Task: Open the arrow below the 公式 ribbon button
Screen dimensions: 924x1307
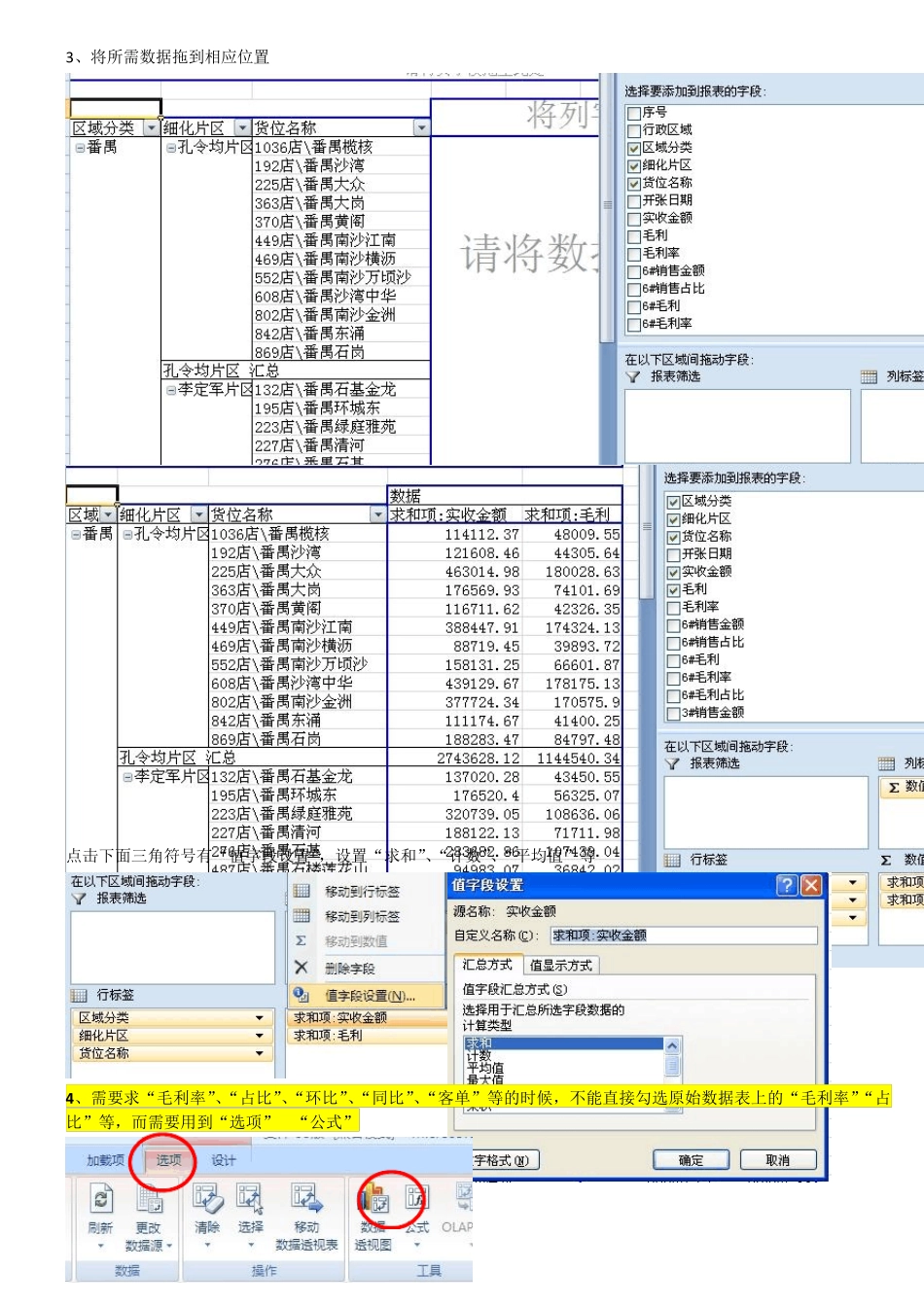Action: (416, 1246)
